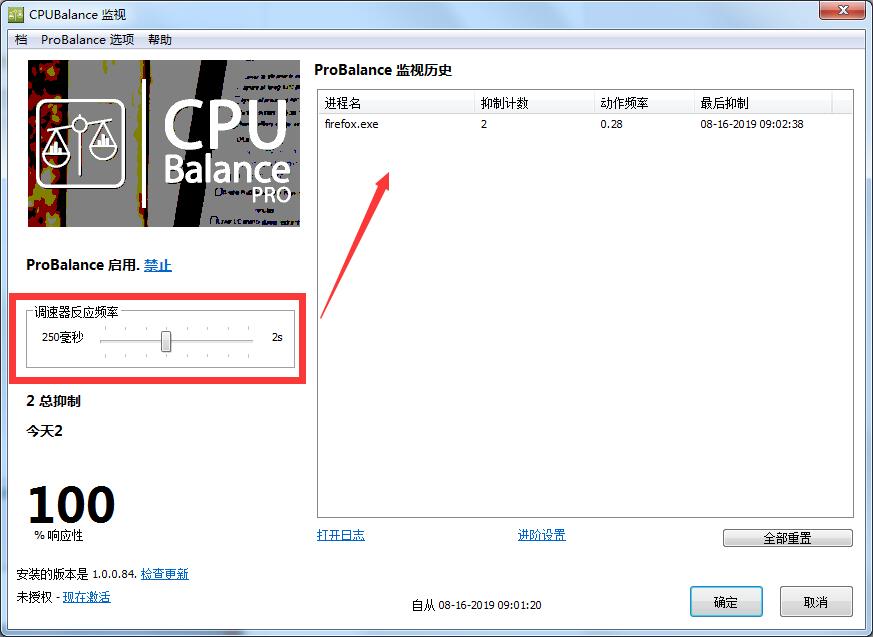Image resolution: width=873 pixels, height=637 pixels.
Task: Open the 档 menu
Action: tap(21, 40)
